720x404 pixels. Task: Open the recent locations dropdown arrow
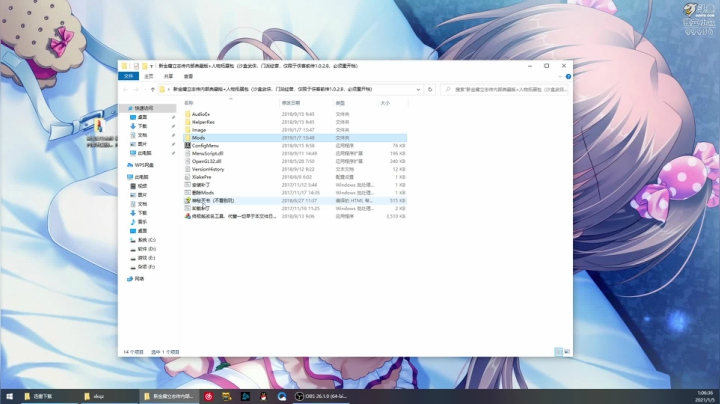(x=144, y=90)
